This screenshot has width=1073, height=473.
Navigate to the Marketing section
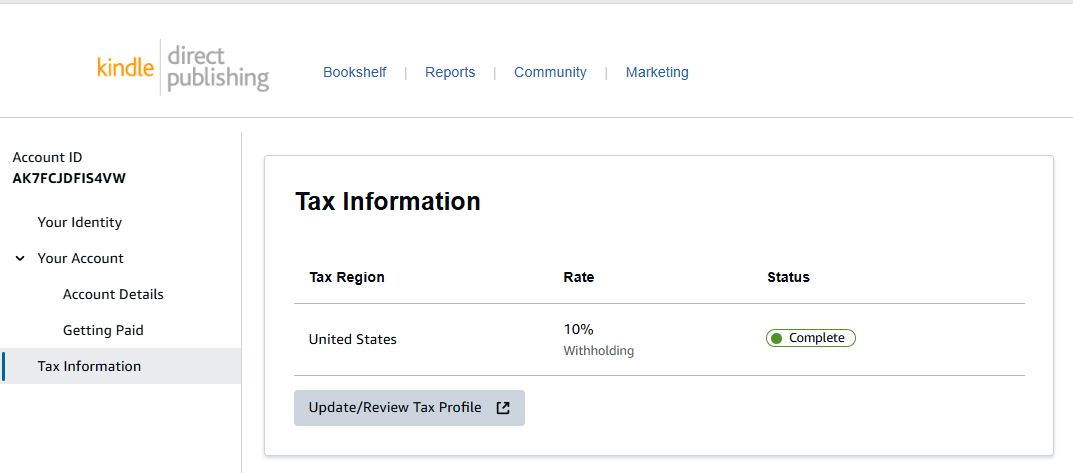click(657, 72)
